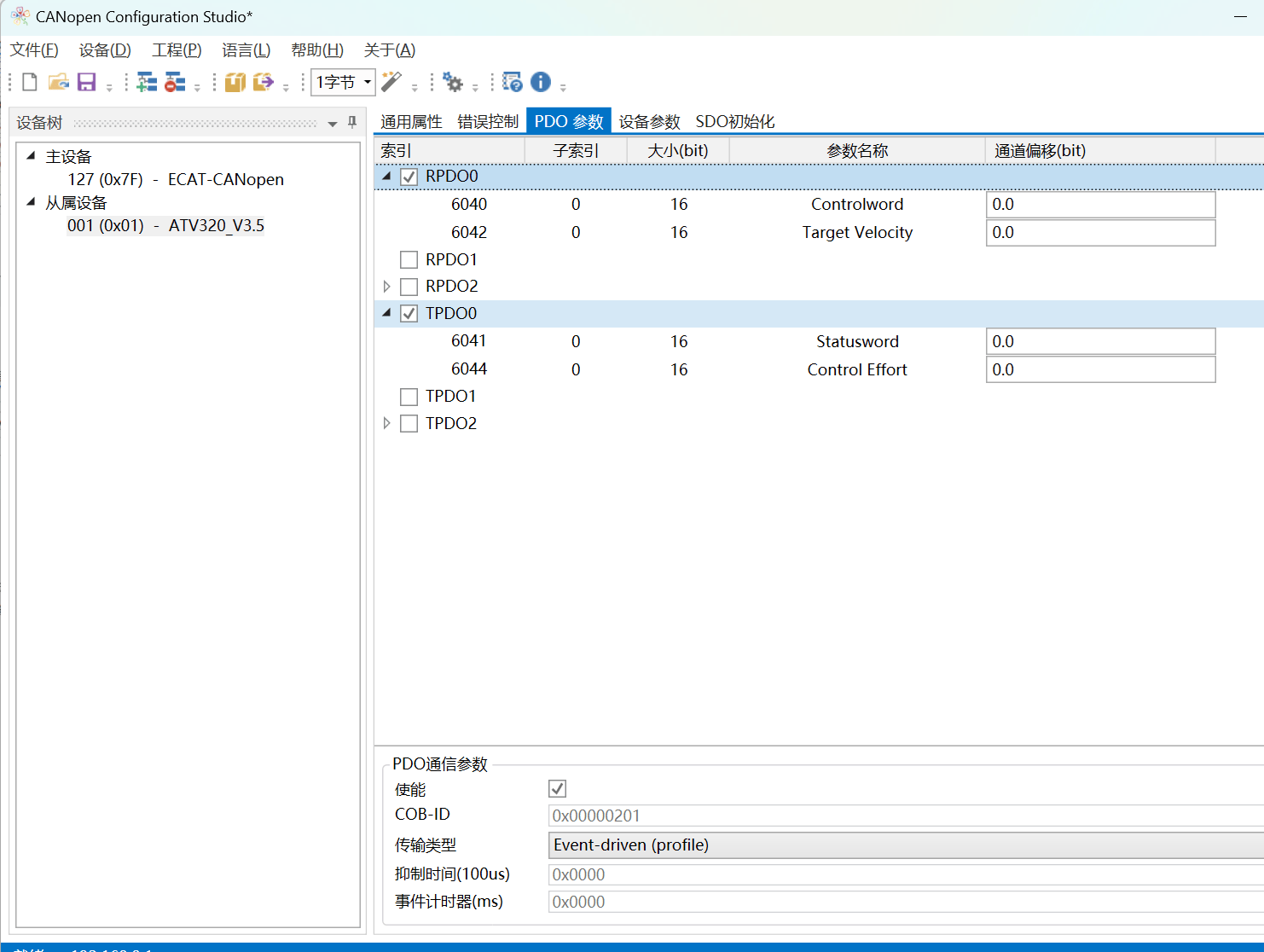Select the PDO 参数 tab
The image size is (1264, 952).
point(569,121)
